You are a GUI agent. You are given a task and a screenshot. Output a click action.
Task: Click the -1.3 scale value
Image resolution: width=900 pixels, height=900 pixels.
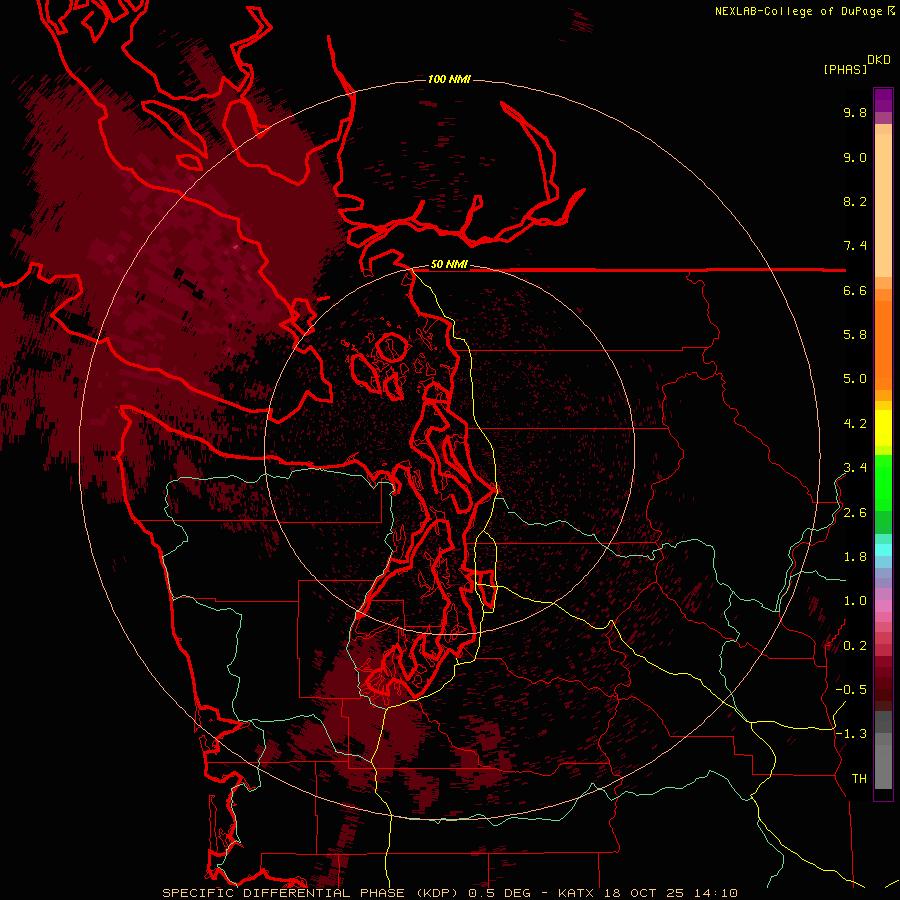851,734
